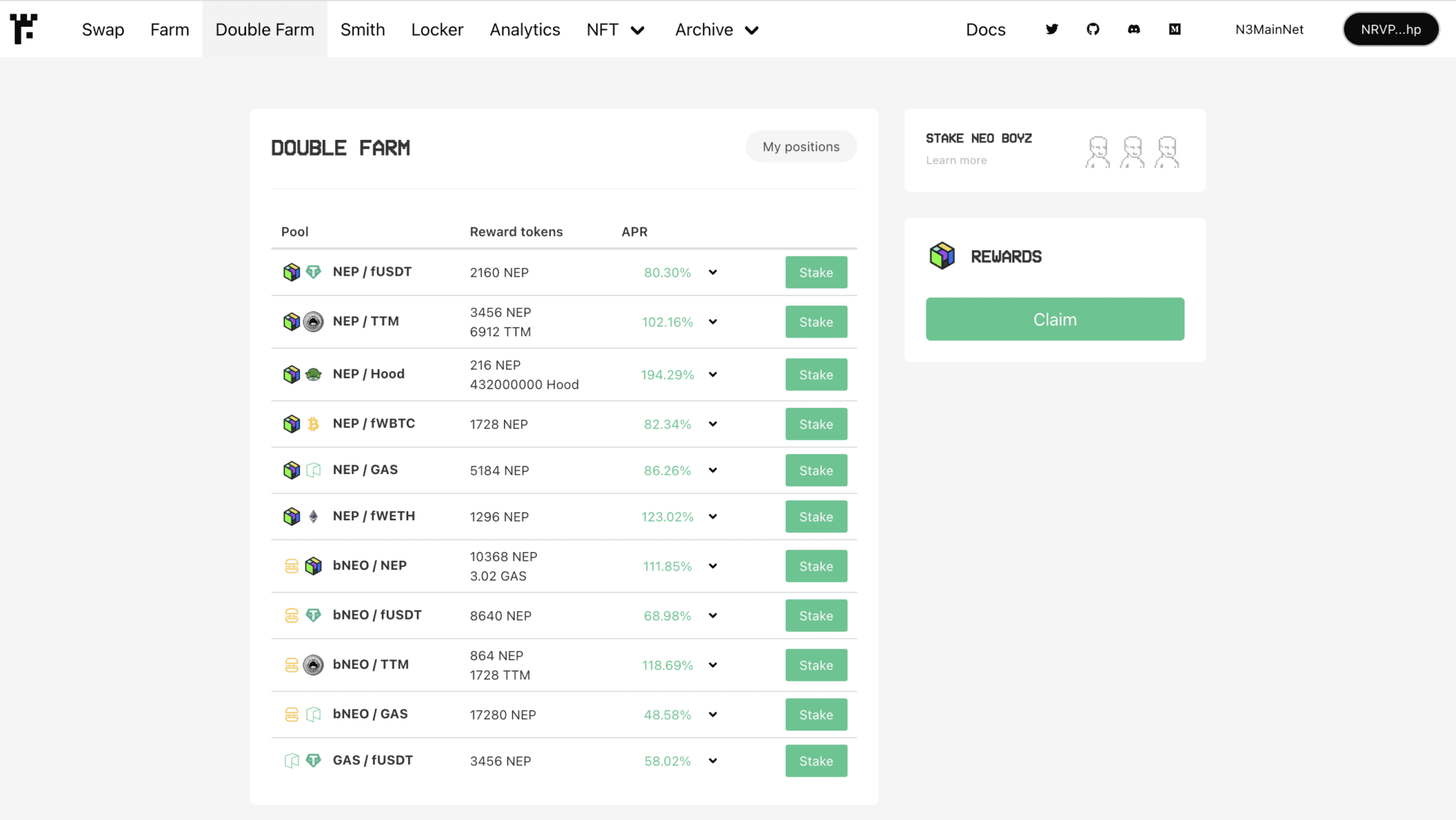
Task: Open the Twitter icon link
Action: pos(1051,29)
